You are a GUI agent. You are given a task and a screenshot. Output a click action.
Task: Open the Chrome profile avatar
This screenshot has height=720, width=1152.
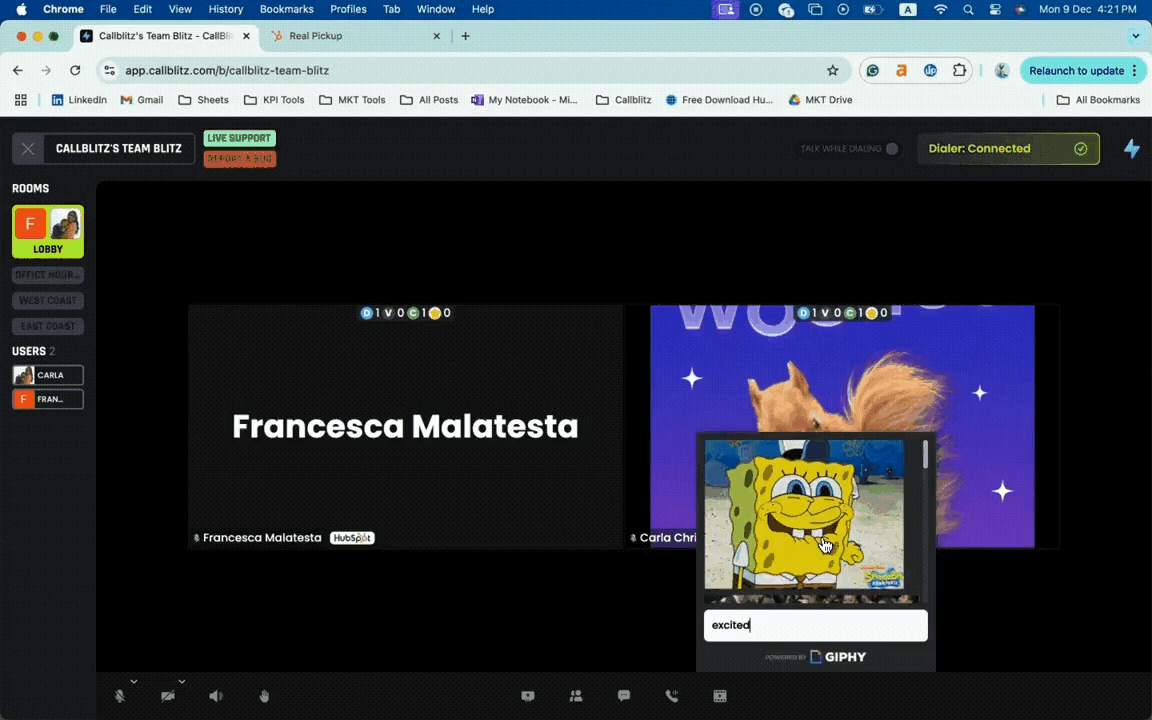click(x=1001, y=71)
